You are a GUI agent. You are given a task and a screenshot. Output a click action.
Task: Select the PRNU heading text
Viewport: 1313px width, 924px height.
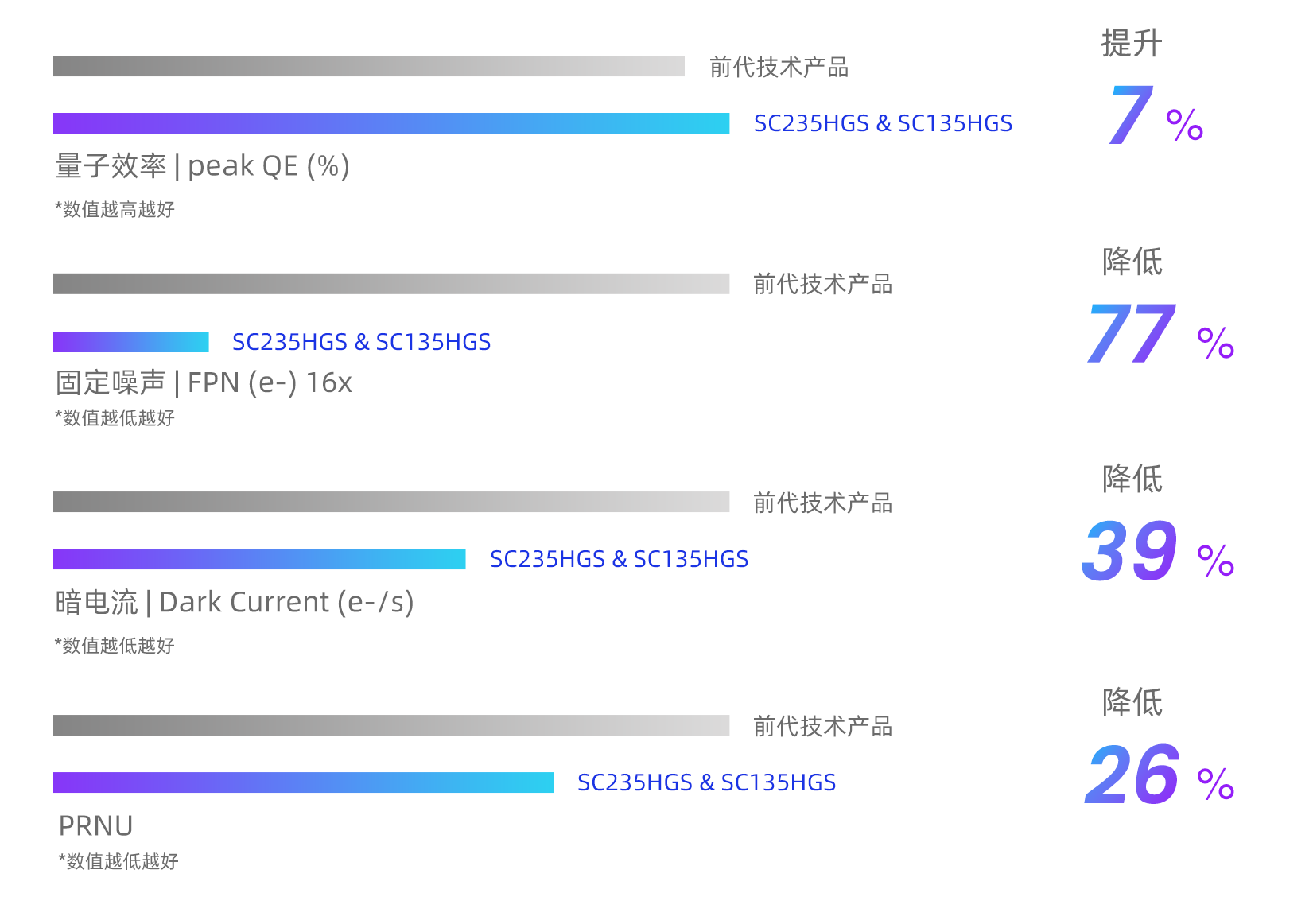tap(96, 826)
